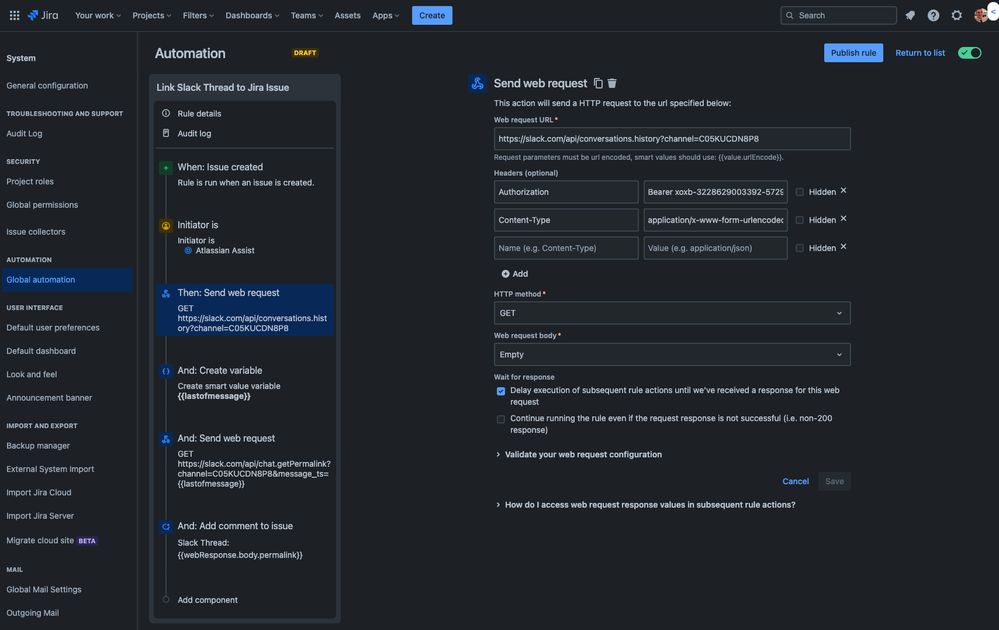
Task: Open Project roles in the sidebar
Action: tap(30, 182)
